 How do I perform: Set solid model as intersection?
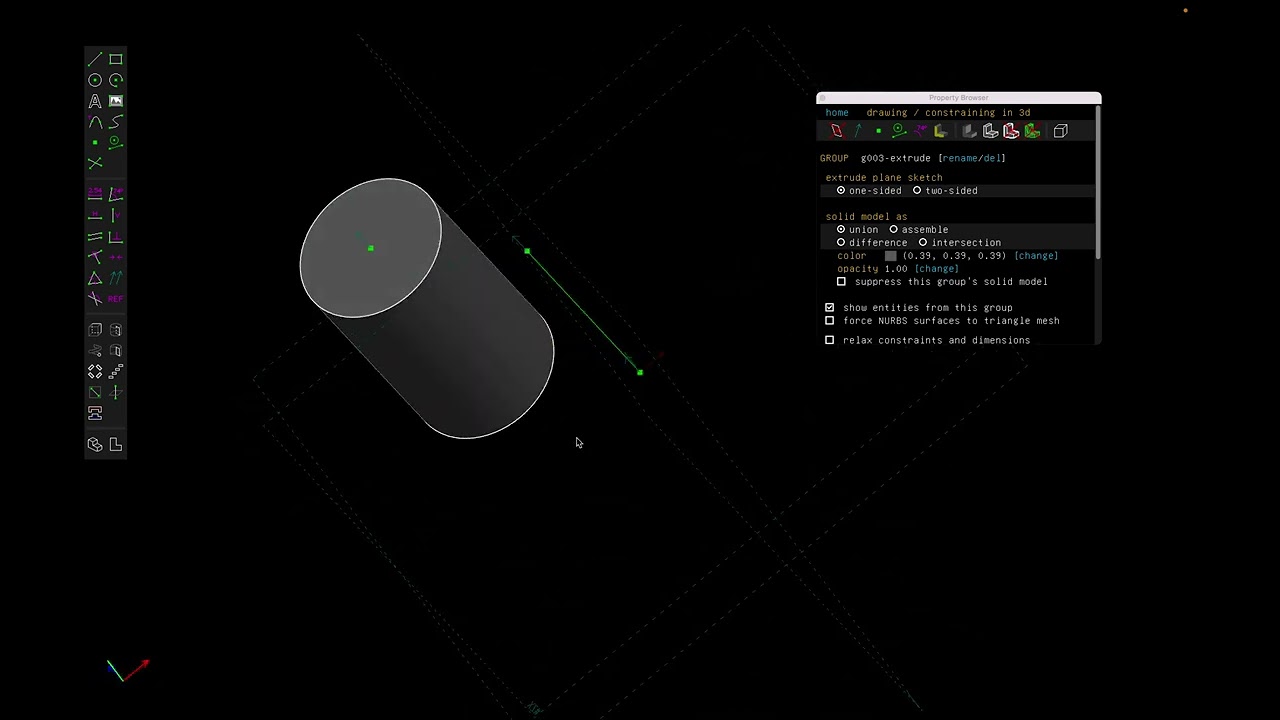pos(959,242)
